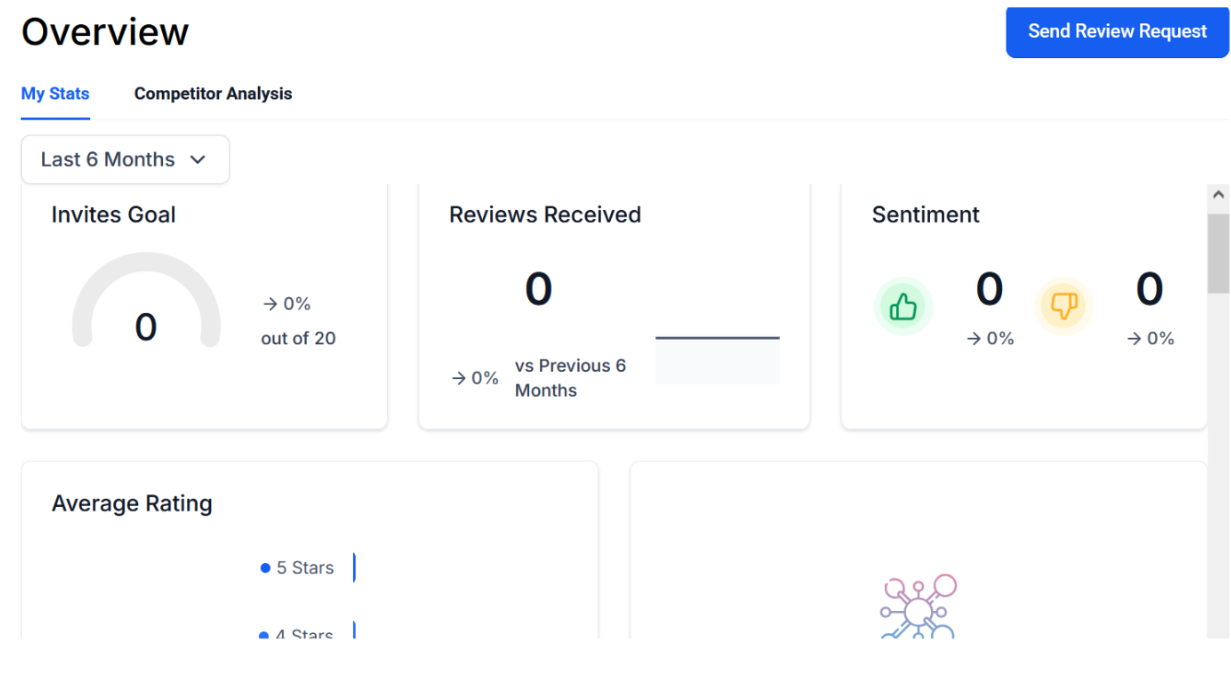This screenshot has height=682, width=1231.
Task: Click the network nodes illustration icon
Action: [x=918, y=606]
